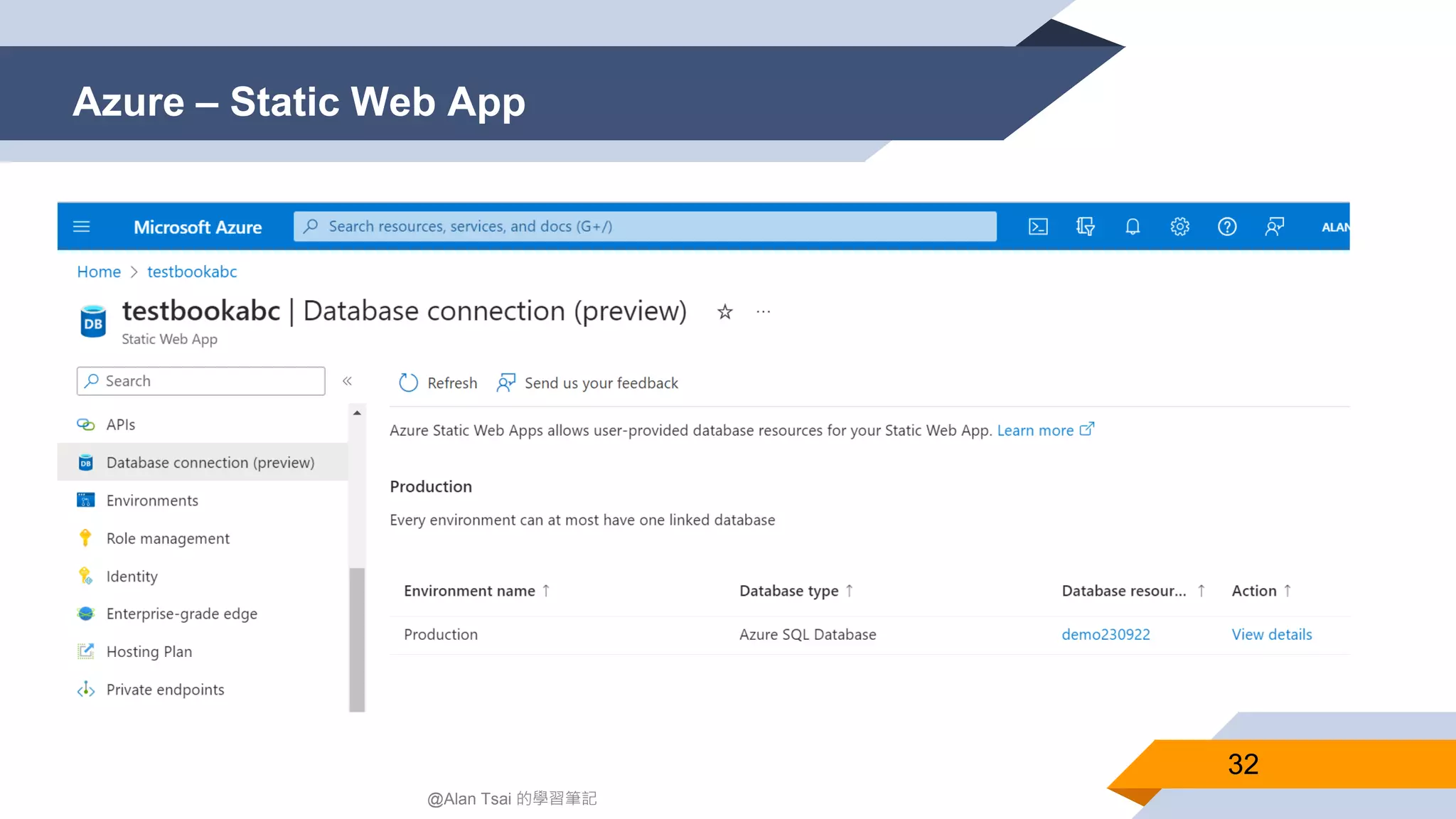Open the notifications bell

coord(1133,227)
